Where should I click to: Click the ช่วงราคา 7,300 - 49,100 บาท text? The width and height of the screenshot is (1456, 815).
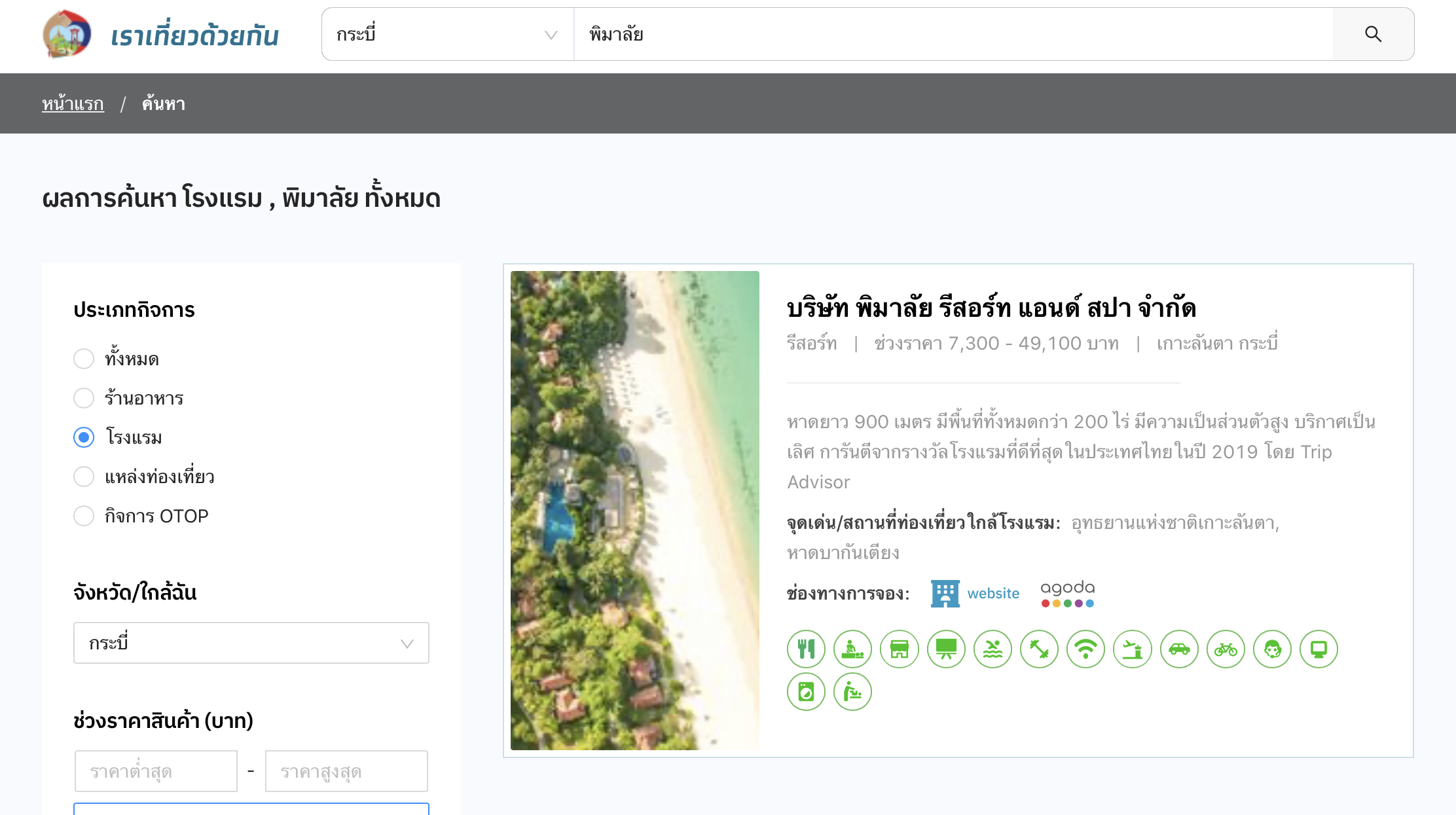pyautogui.click(x=996, y=343)
